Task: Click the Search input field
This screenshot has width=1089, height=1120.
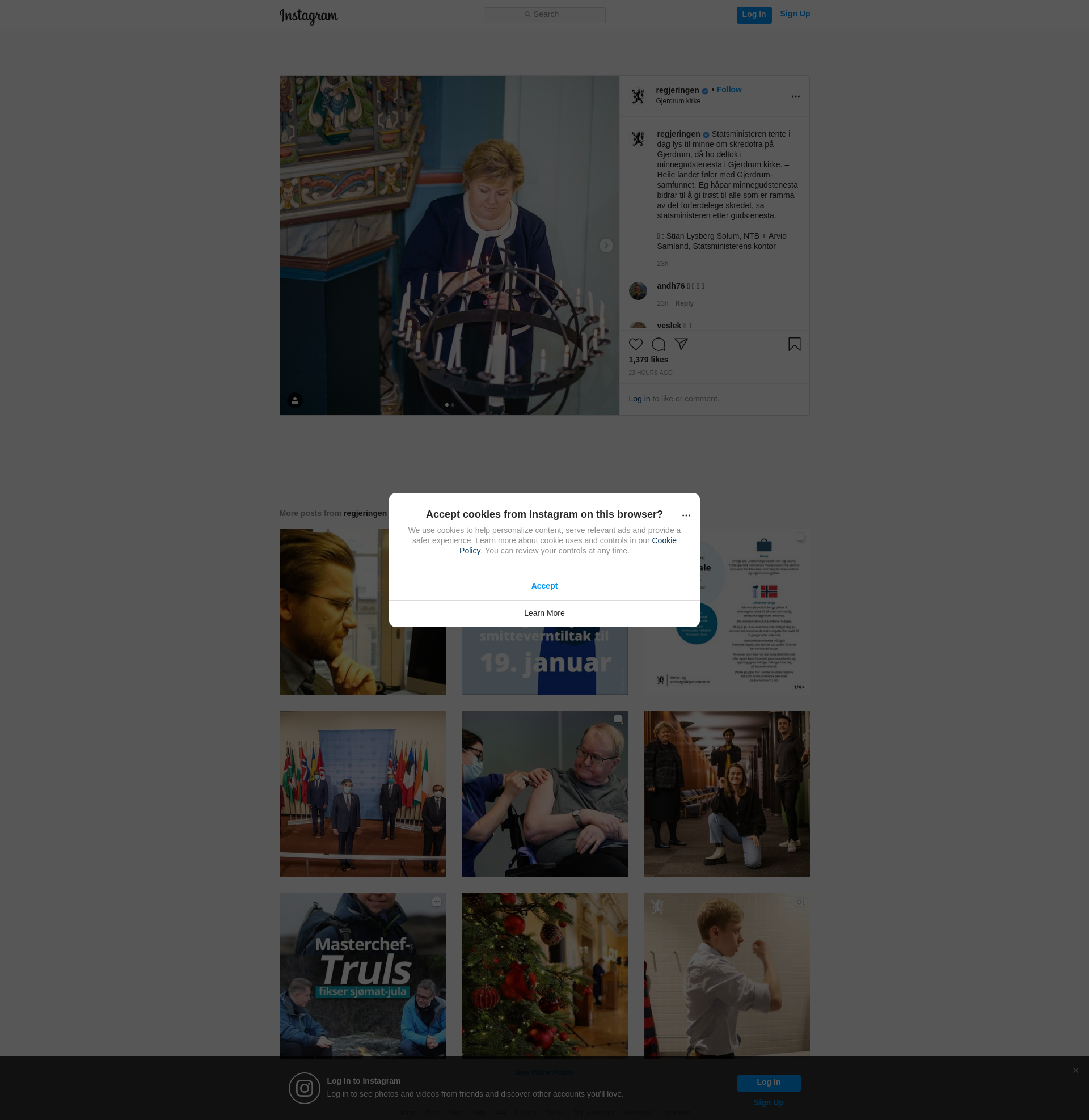Action: pos(544,15)
